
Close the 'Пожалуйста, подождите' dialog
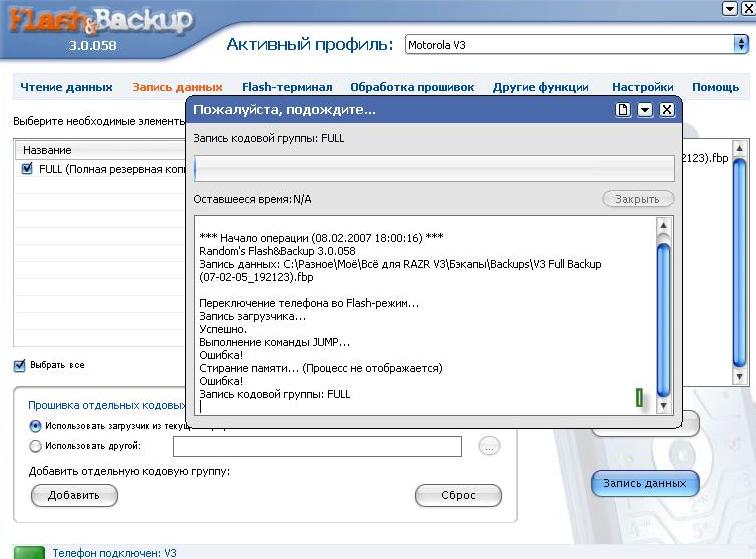pos(667,110)
